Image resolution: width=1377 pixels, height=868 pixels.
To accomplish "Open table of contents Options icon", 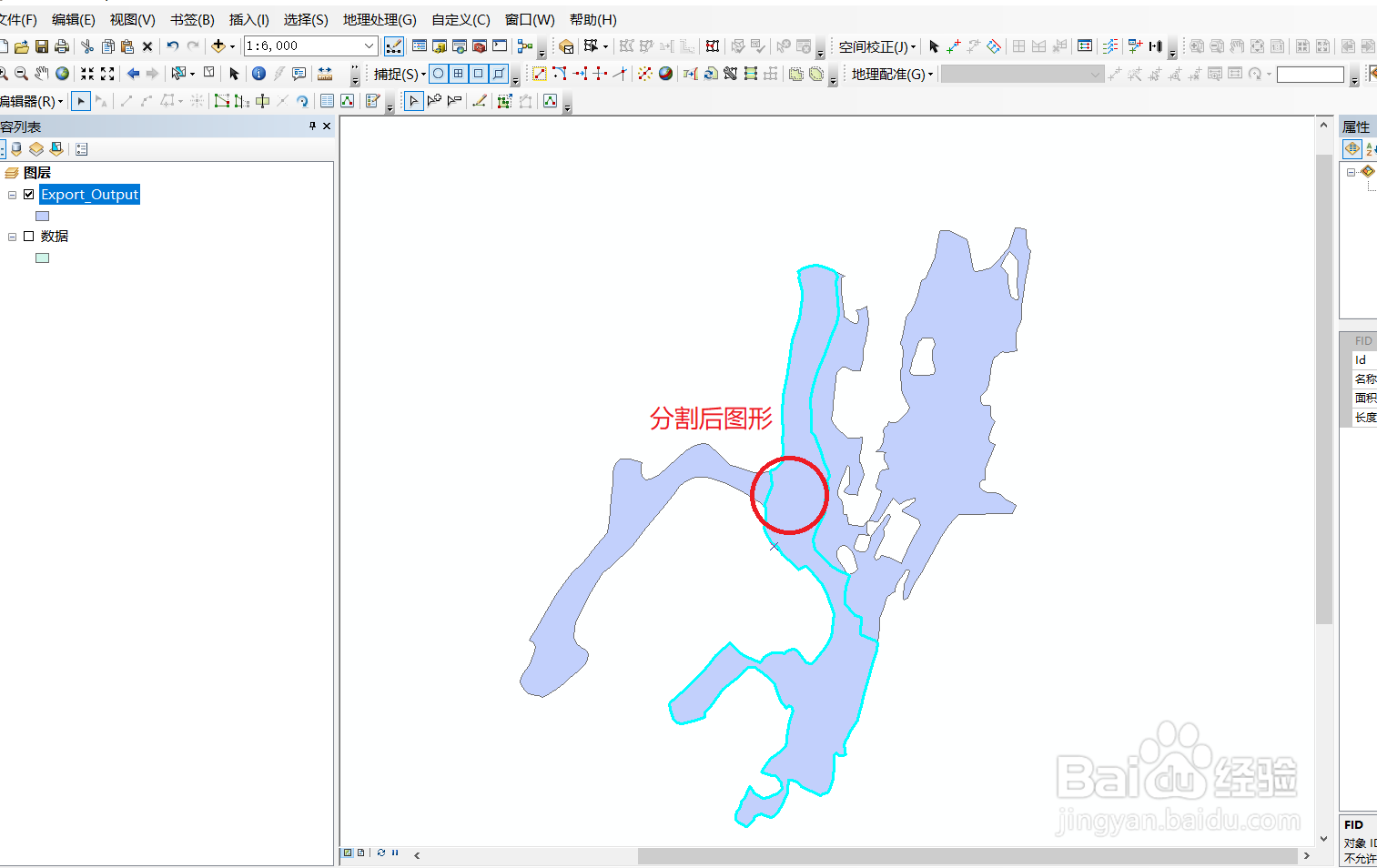I will point(82,149).
